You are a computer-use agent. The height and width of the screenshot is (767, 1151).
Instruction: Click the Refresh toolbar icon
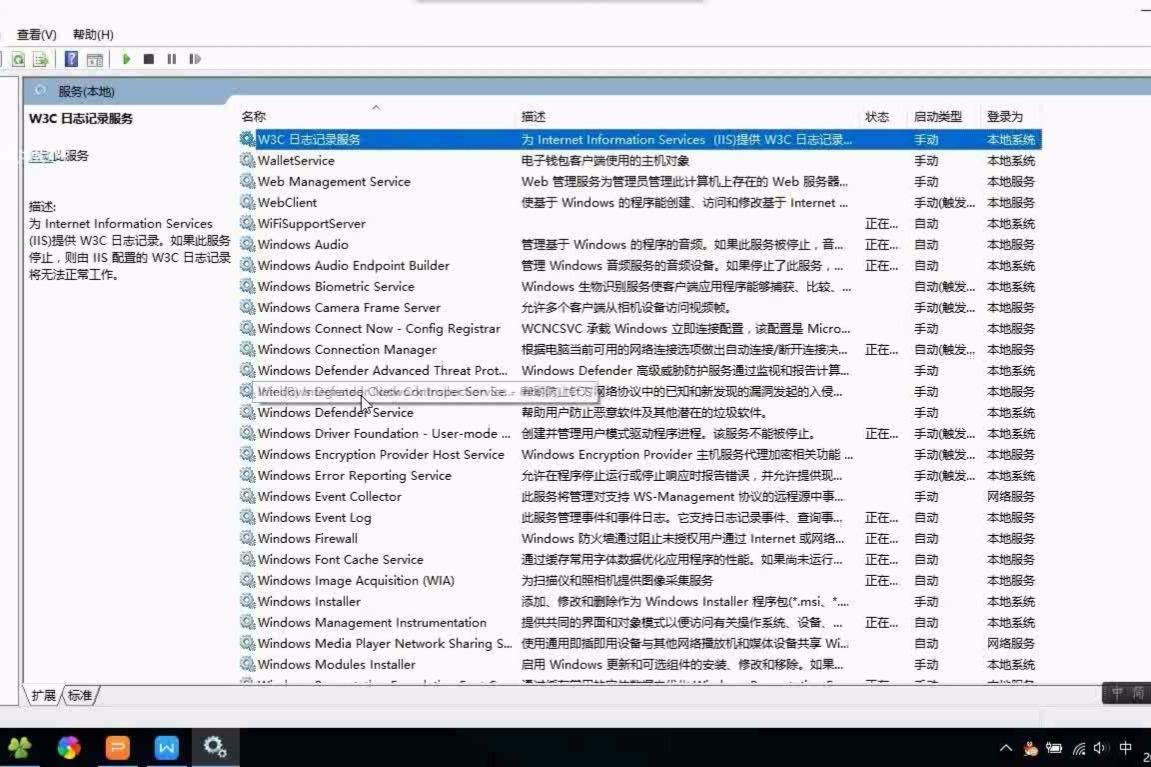(18, 59)
